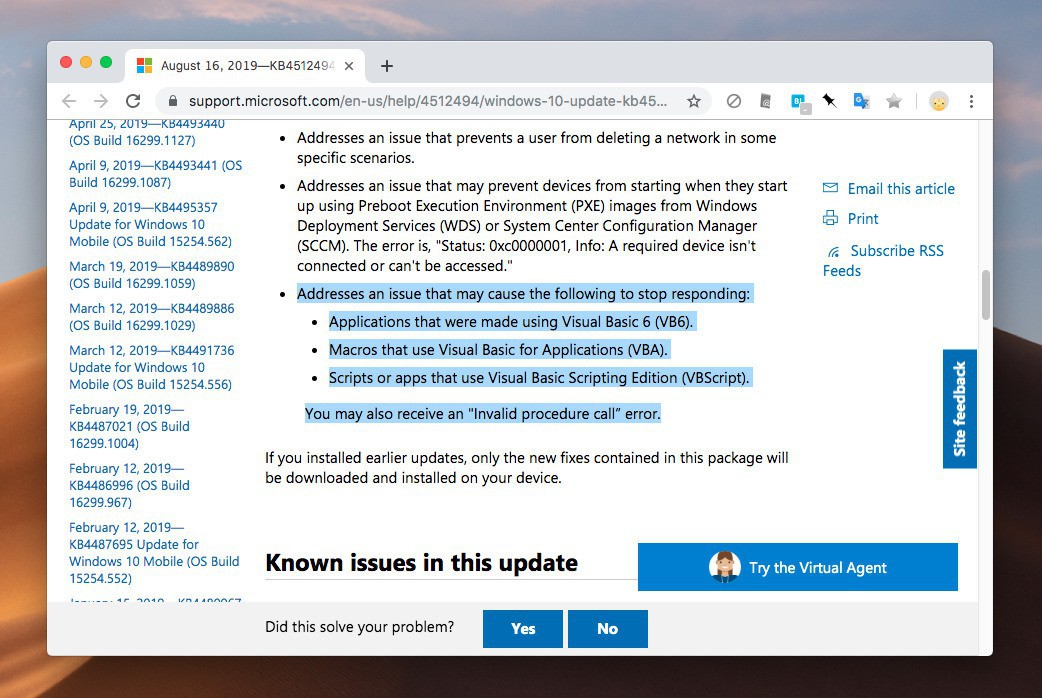
Task: Click the "Invalid procedure call" error sentence
Action: click(482, 413)
